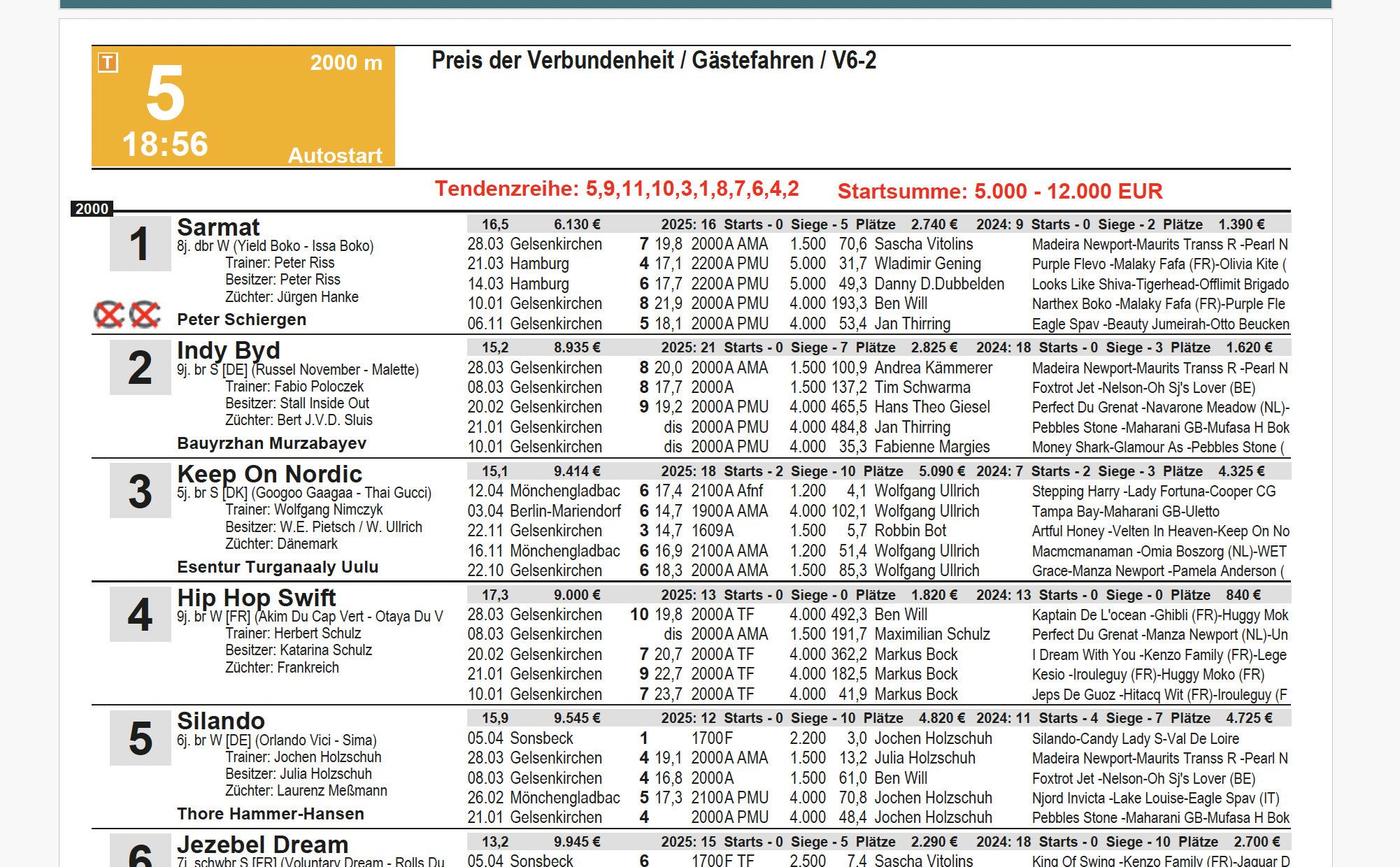Select driver name Thore Hammer-Hansen
1400x867 pixels.
(x=270, y=814)
